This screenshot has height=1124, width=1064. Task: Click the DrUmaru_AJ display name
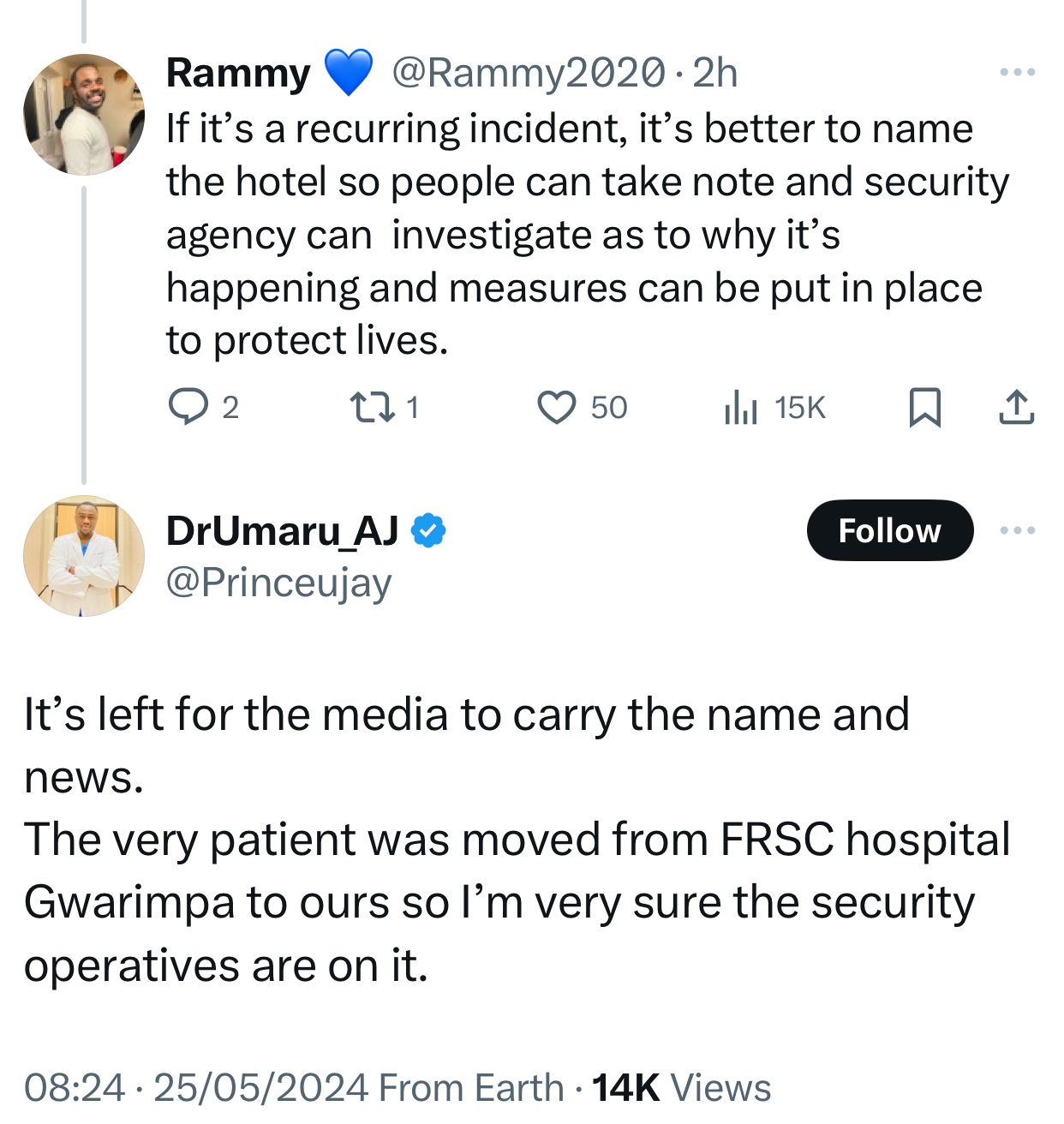coord(282,530)
